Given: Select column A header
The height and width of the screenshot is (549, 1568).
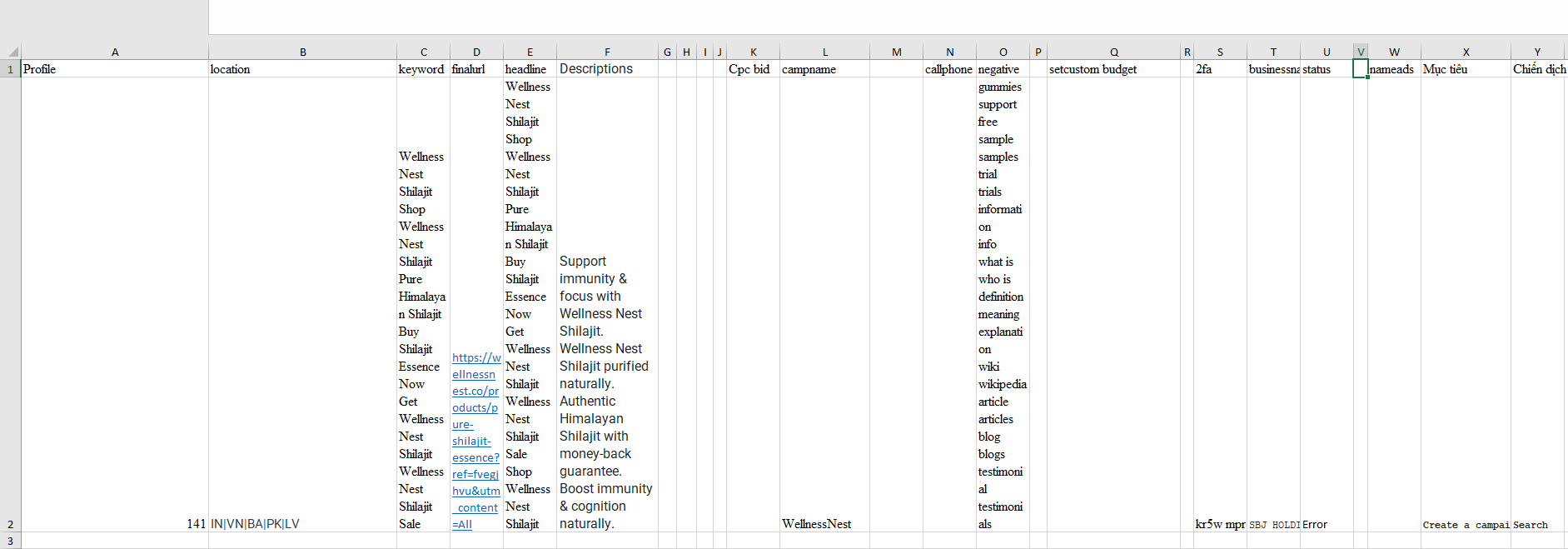Looking at the screenshot, I should (x=115, y=52).
